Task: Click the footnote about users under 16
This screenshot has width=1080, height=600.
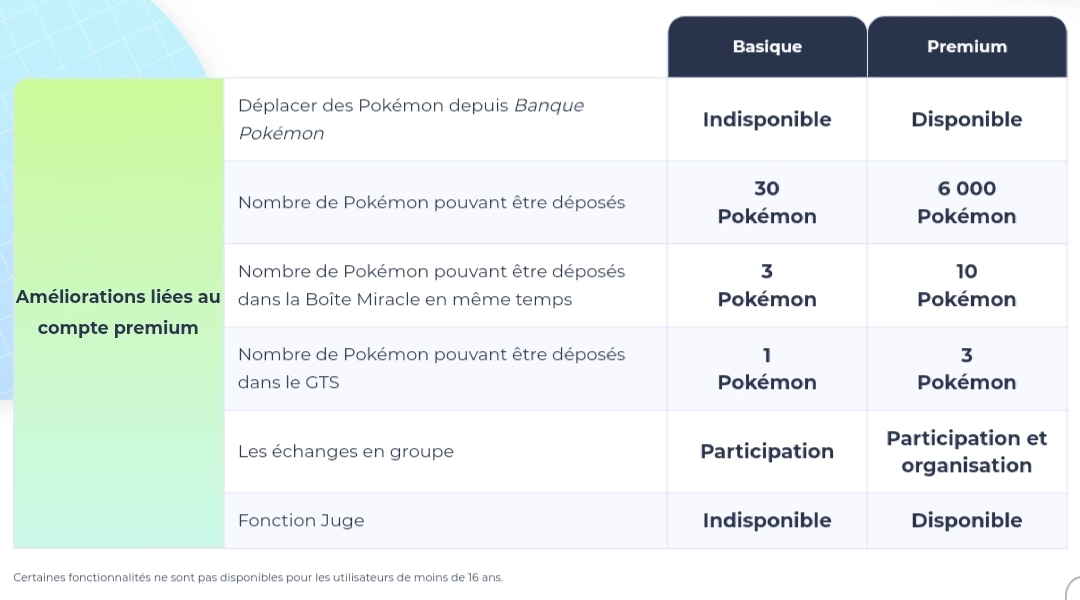Action: (x=258, y=577)
